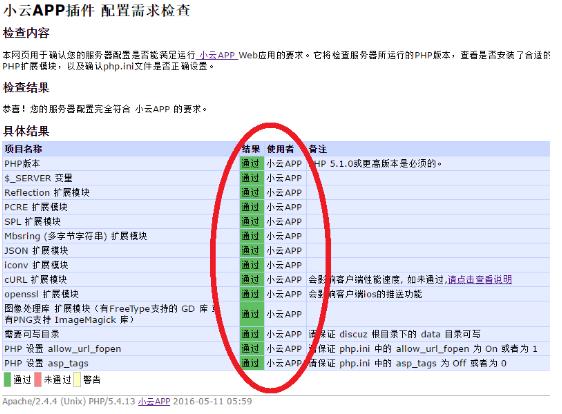The image size is (562, 414).
Task: Click the Mbsring 扩展模块 row name
Action: (76, 236)
